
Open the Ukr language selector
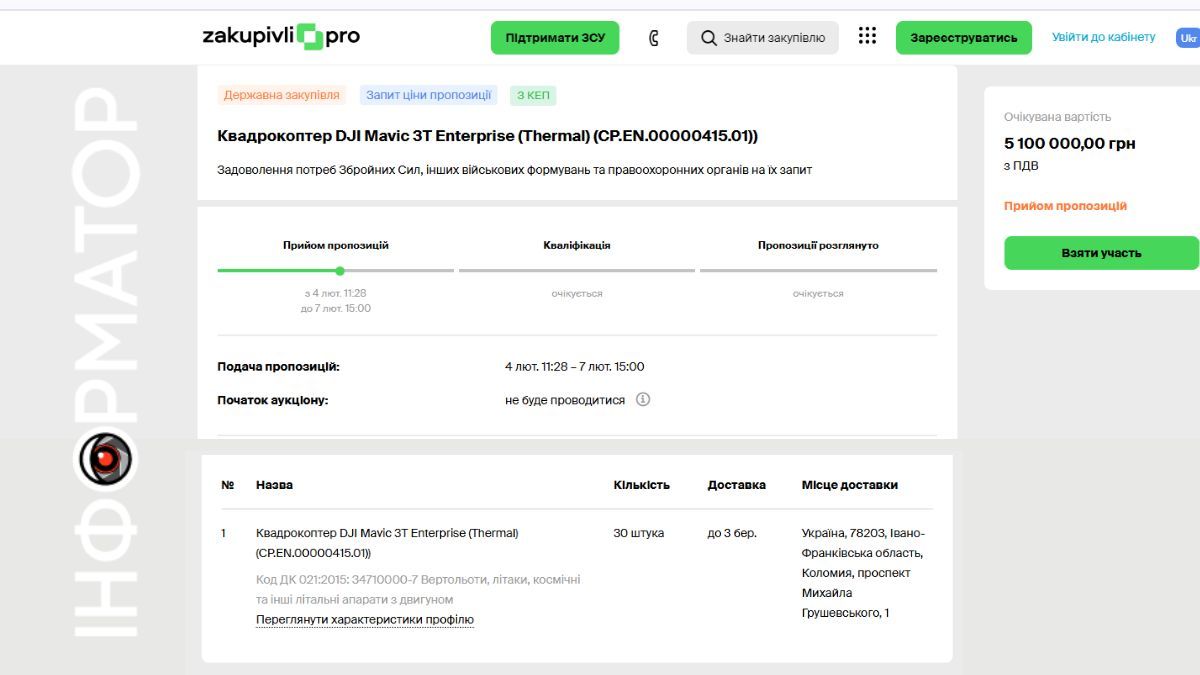point(1187,38)
